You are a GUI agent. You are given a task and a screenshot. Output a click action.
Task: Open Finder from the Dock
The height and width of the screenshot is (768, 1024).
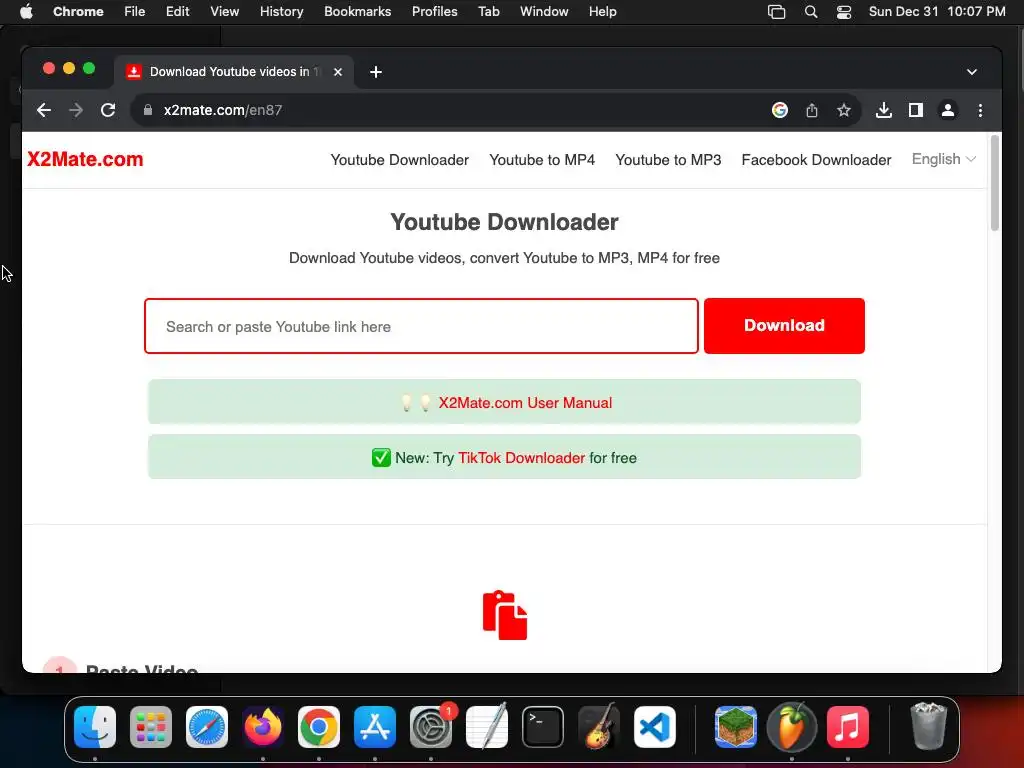point(95,727)
